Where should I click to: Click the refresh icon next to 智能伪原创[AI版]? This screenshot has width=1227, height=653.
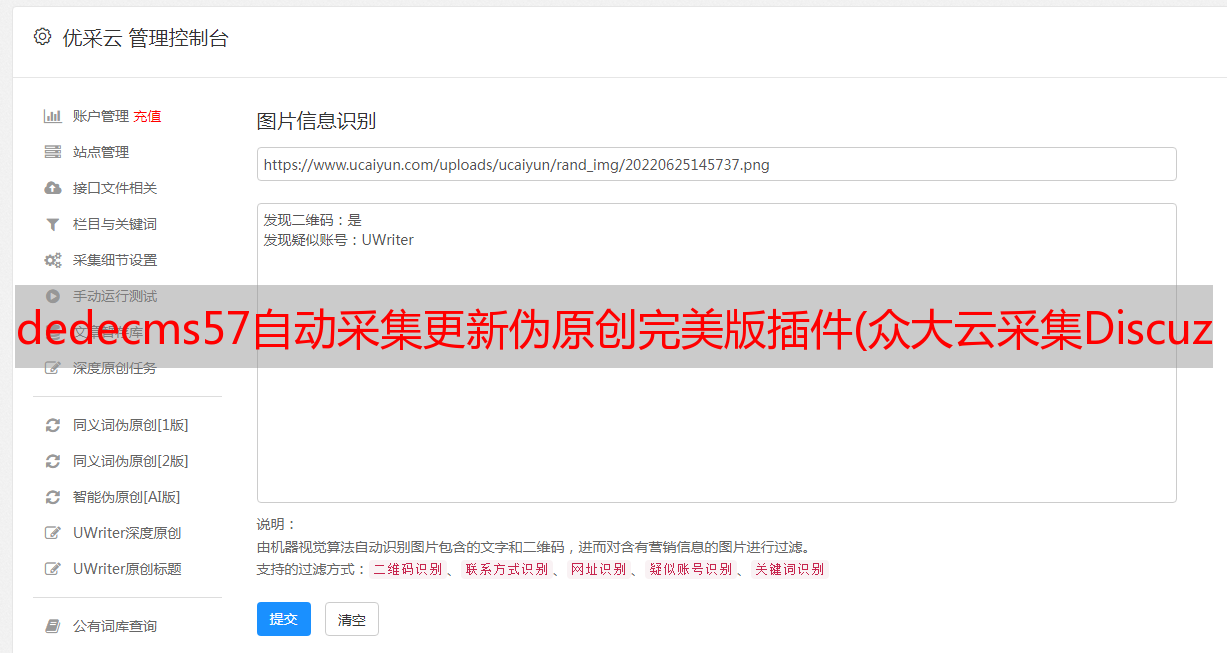pos(53,497)
